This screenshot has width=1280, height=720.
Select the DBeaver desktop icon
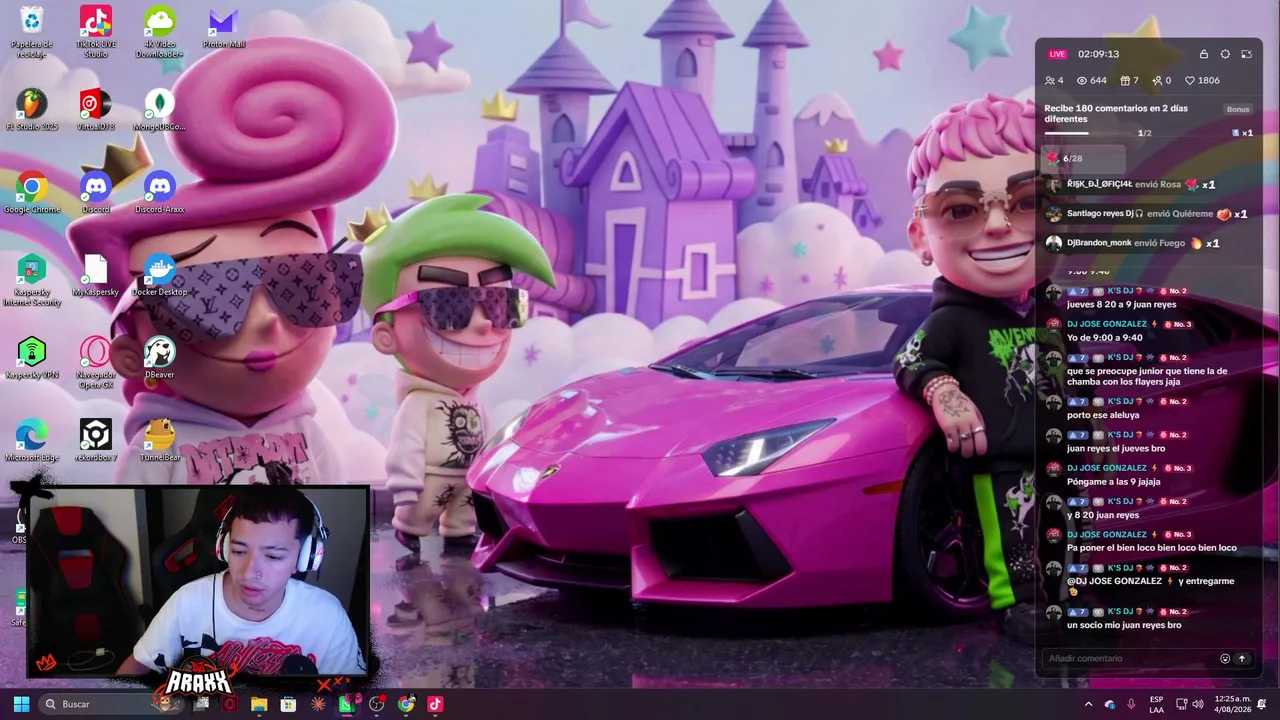click(x=160, y=359)
